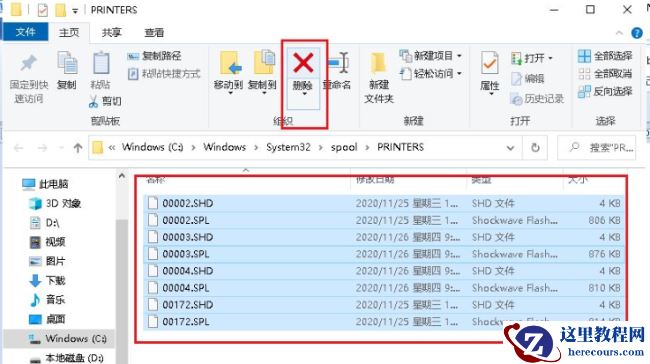Viewport: 650px width, 364px height.
Task: Select the Downloads folder in the navigation pane
Action: (x=47, y=281)
